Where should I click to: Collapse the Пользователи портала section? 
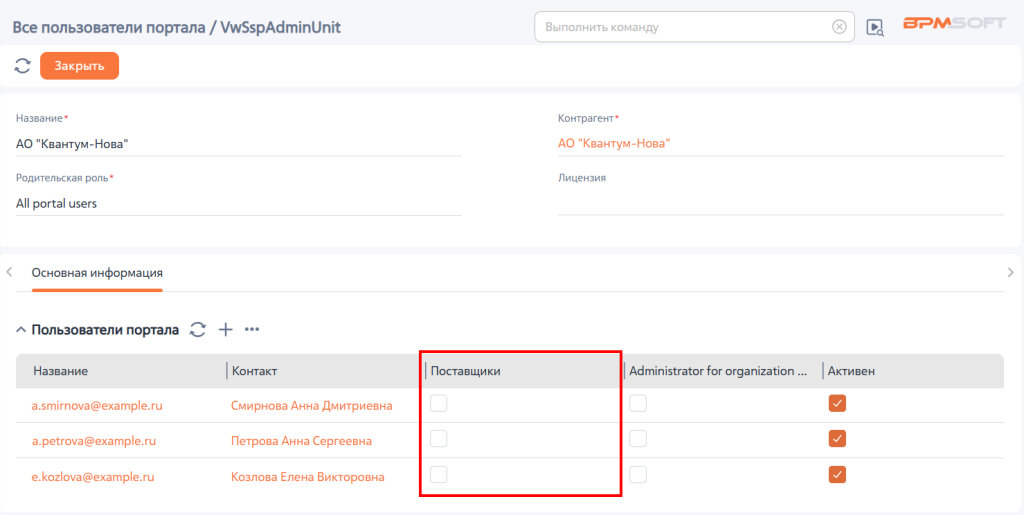pos(22,330)
